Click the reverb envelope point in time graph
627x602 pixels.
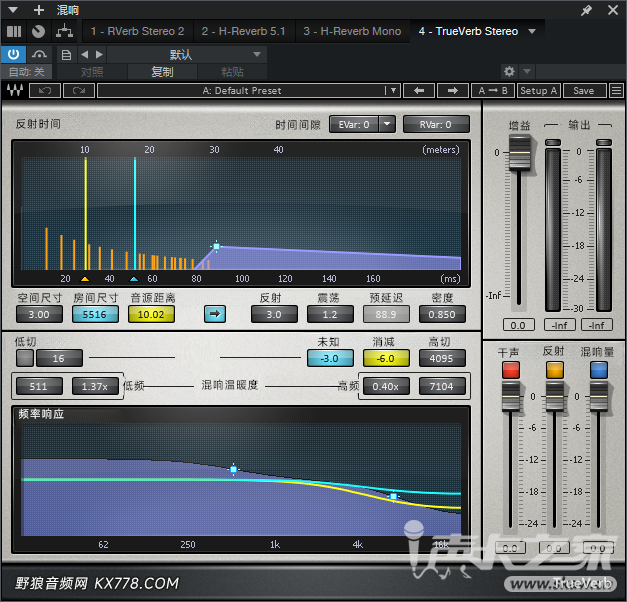216,246
